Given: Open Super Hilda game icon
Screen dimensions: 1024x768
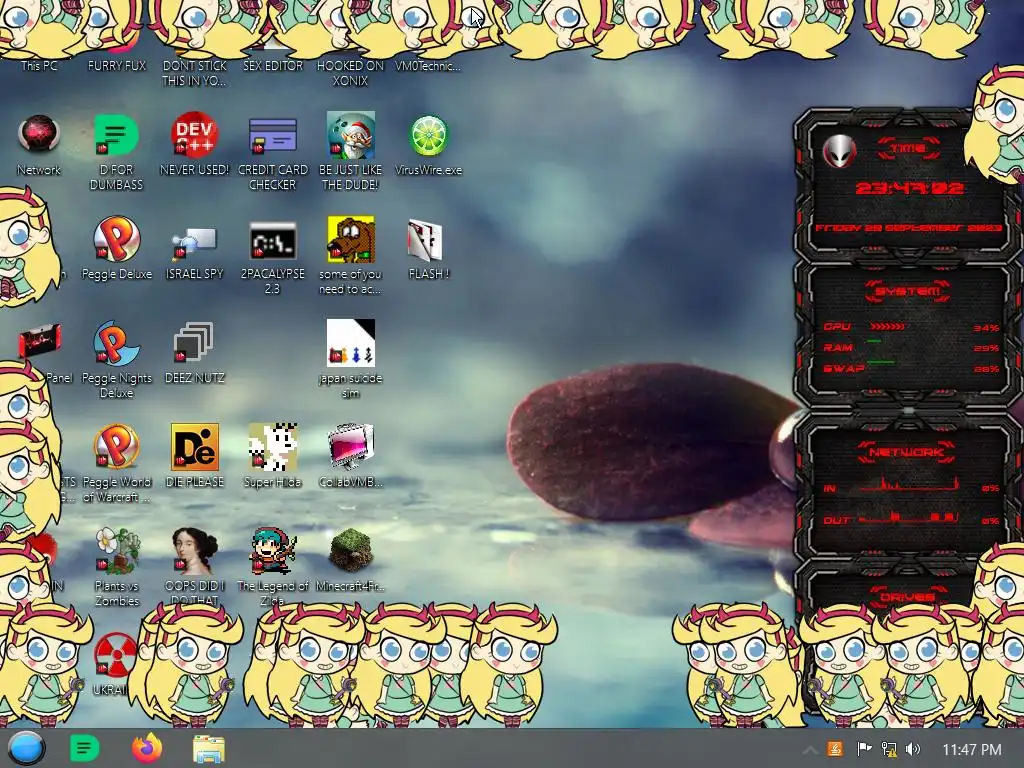Looking at the screenshot, I should (x=273, y=447).
